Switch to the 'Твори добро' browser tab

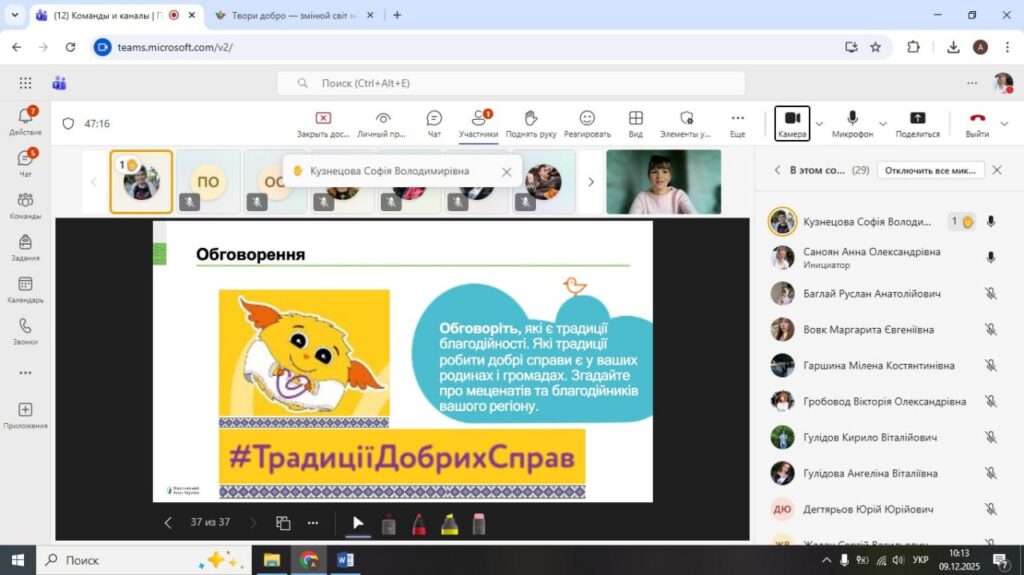coord(290,15)
